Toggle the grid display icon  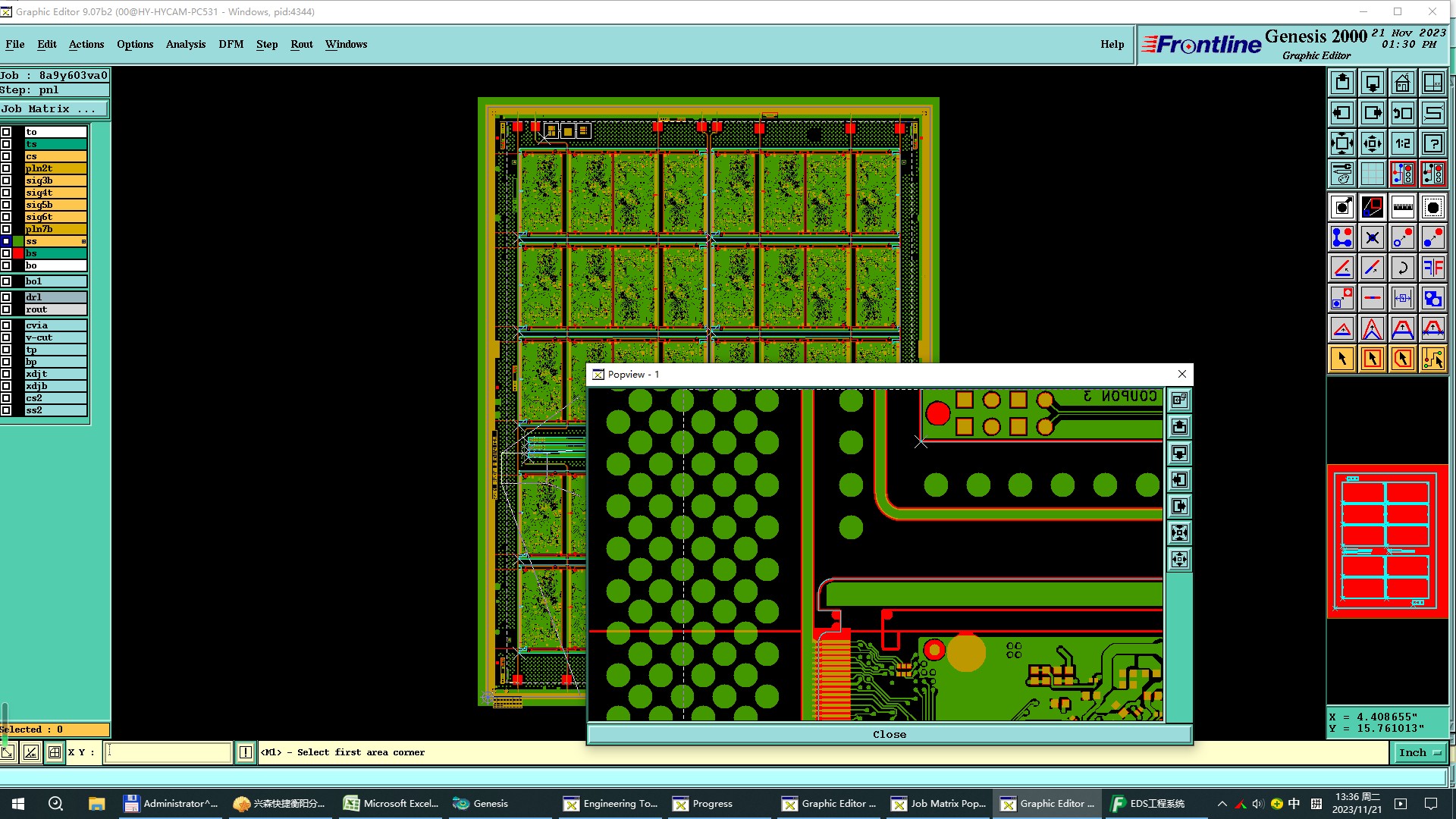(x=1373, y=174)
